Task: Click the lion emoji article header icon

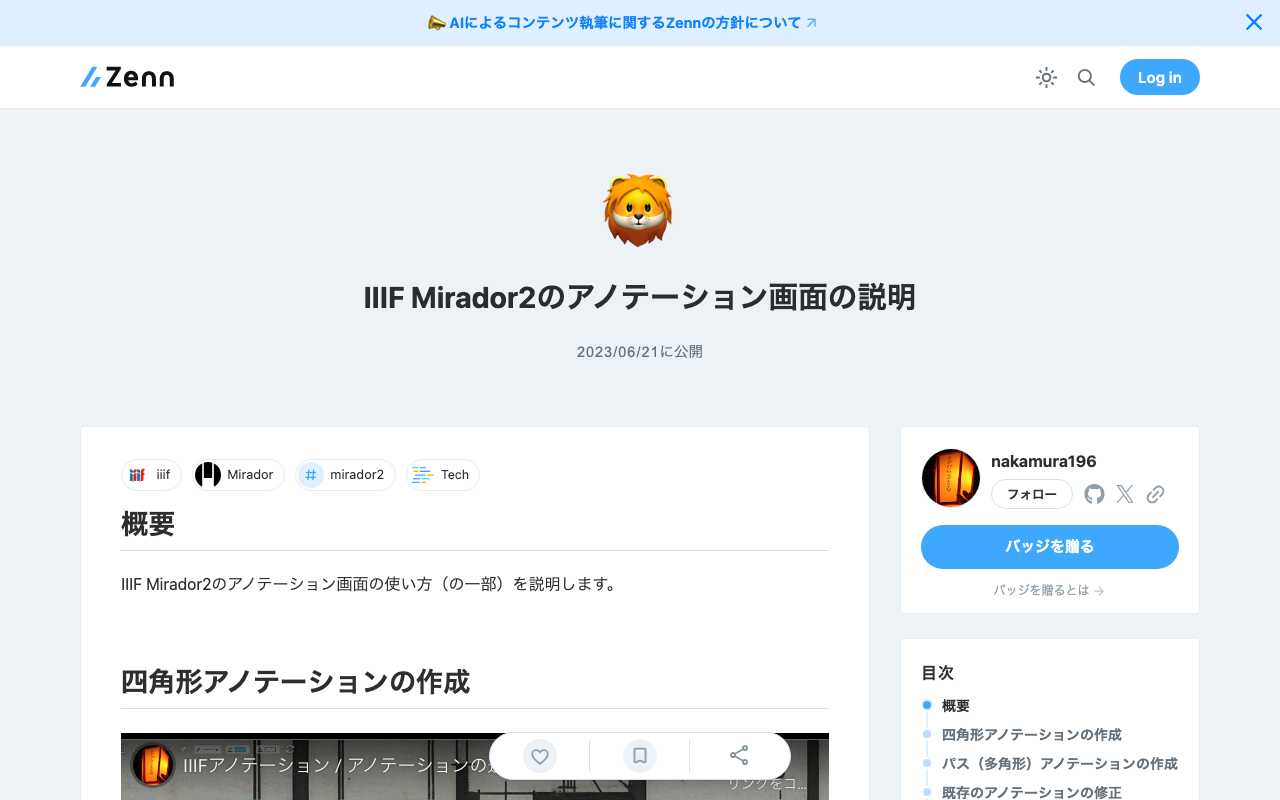Action: 639,210
